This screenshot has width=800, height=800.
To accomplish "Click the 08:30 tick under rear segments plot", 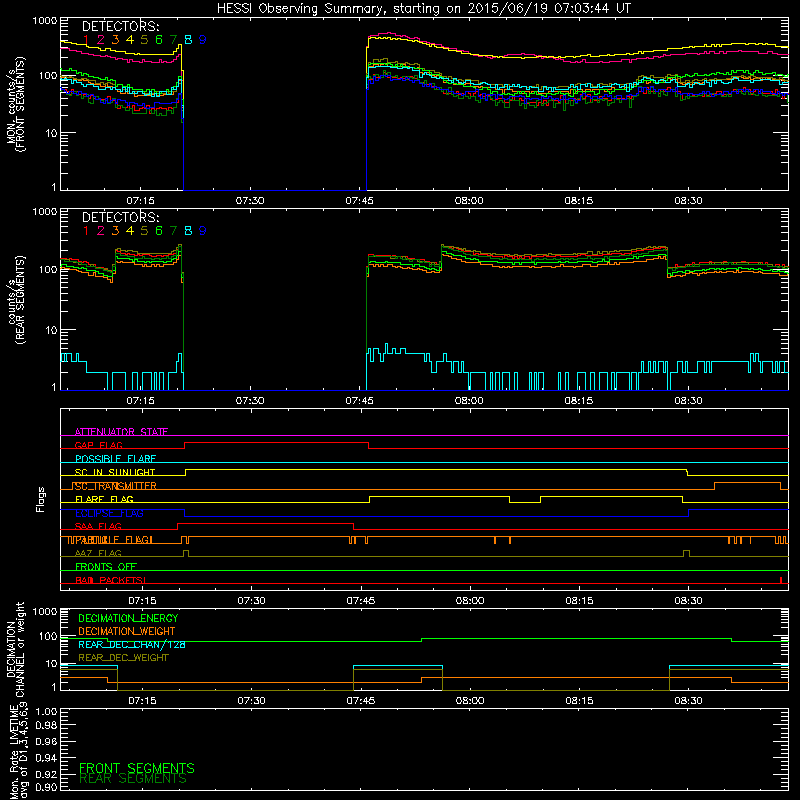I will (x=688, y=401).
